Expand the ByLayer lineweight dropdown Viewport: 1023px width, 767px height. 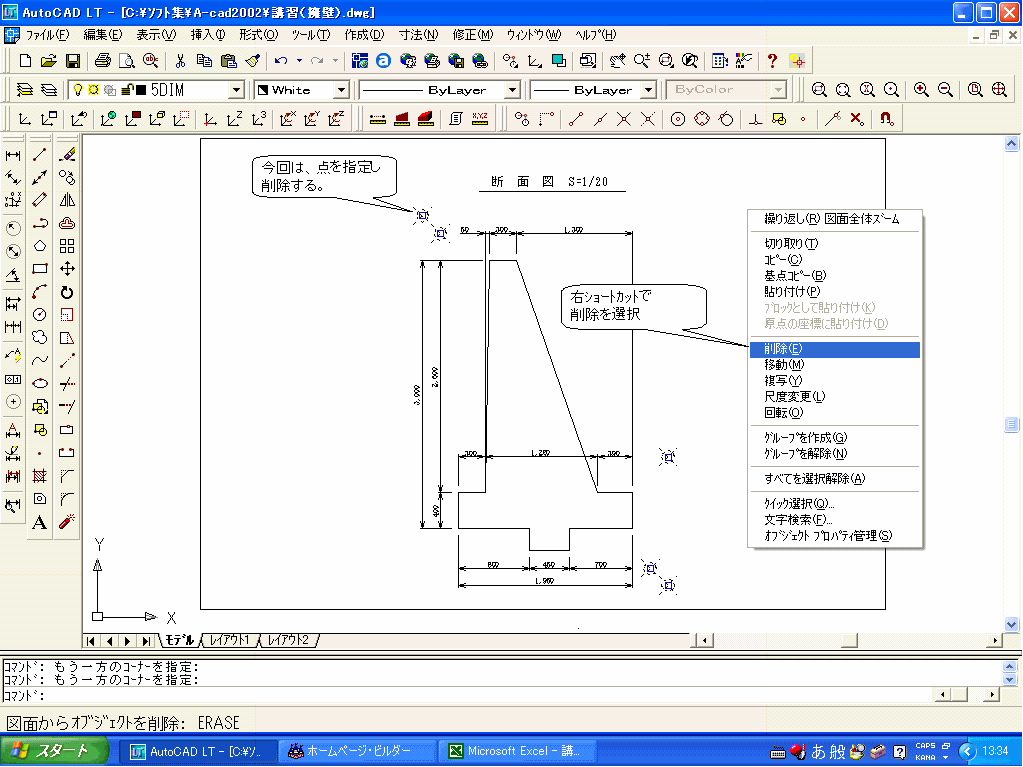[648, 90]
